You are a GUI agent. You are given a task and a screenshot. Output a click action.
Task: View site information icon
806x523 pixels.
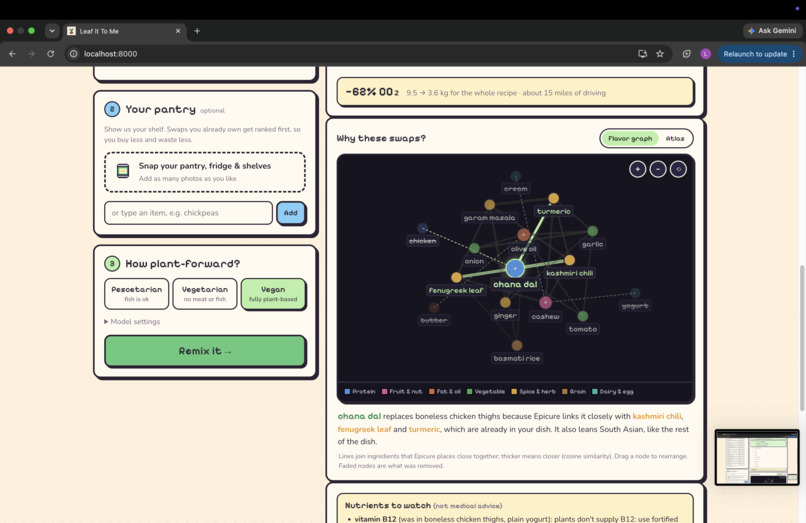[x=74, y=53]
